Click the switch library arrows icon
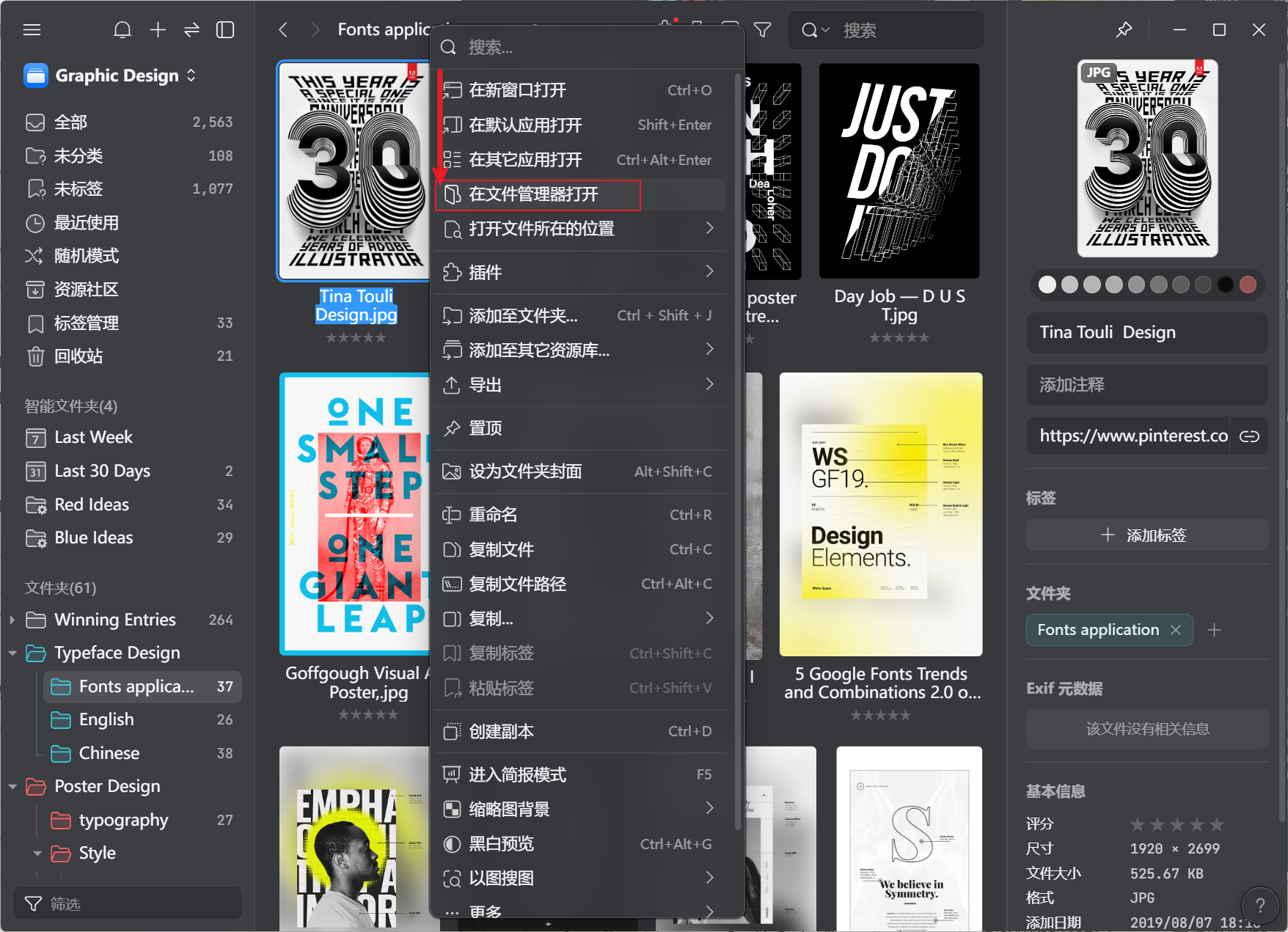This screenshot has width=1288, height=932. point(191,30)
